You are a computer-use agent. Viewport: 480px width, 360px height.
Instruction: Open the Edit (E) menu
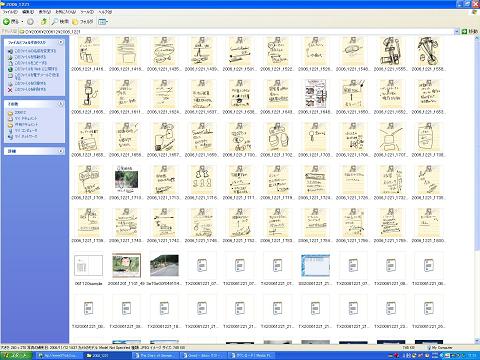tap(28, 12)
